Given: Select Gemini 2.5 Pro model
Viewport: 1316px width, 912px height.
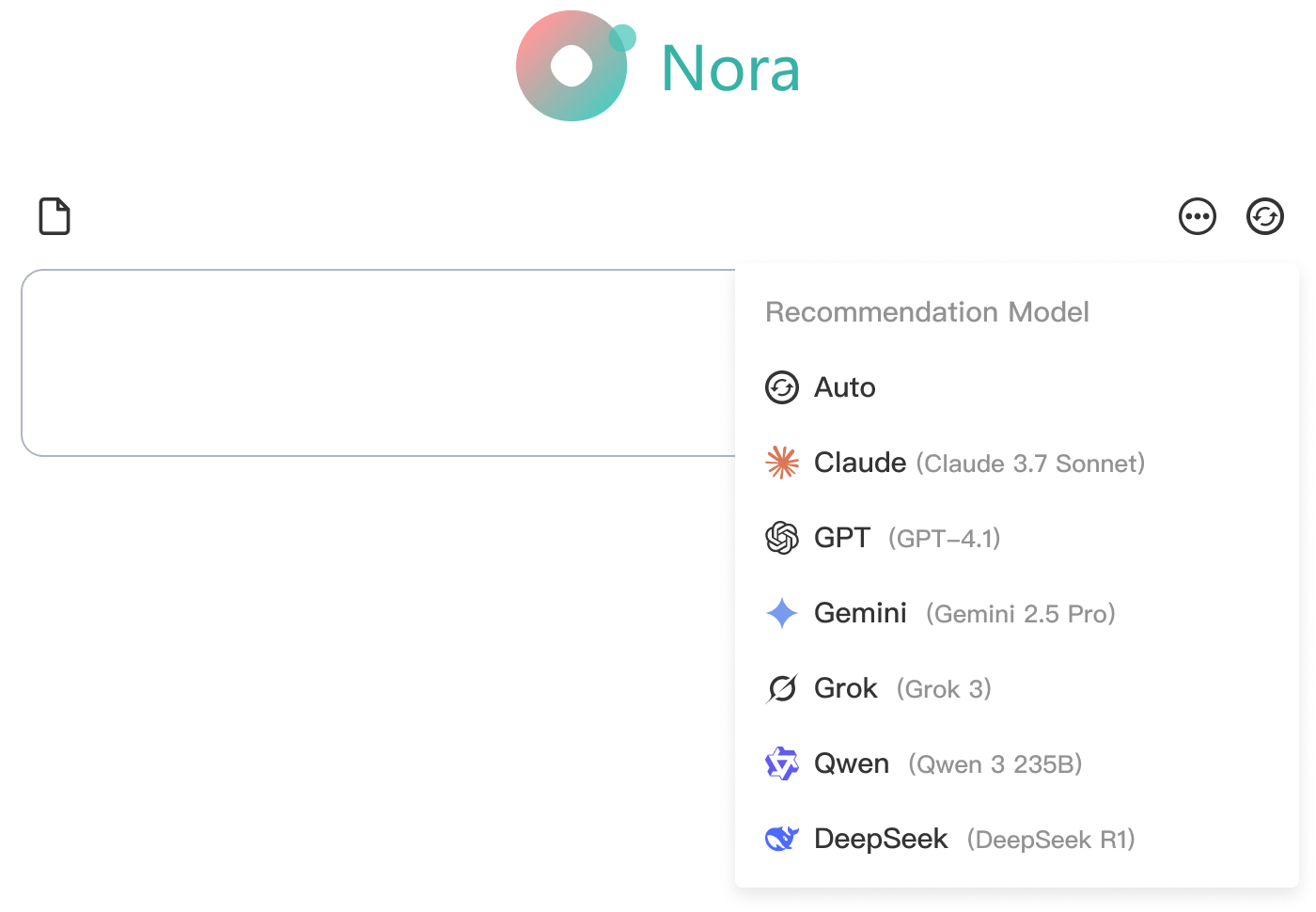Looking at the screenshot, I should pyautogui.click(x=1017, y=613).
